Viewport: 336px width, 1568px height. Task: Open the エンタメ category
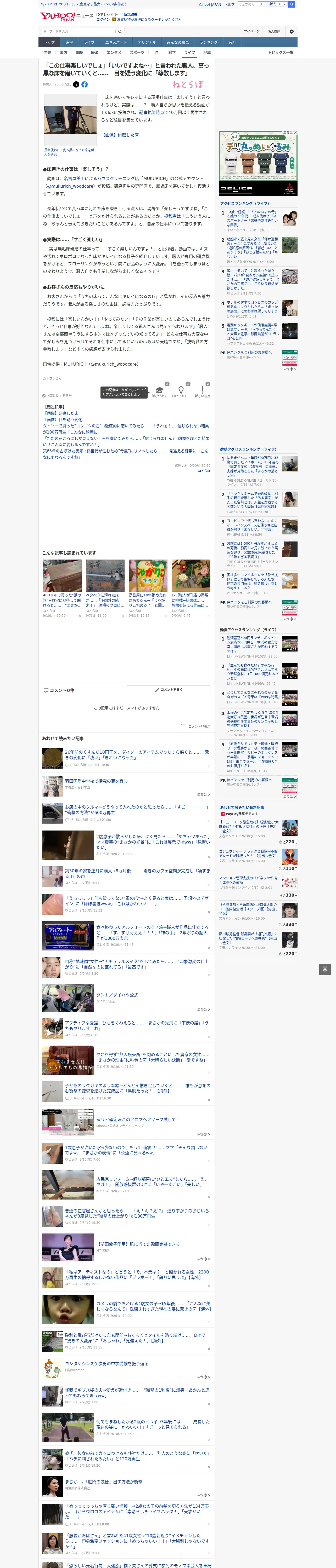[x=114, y=52]
